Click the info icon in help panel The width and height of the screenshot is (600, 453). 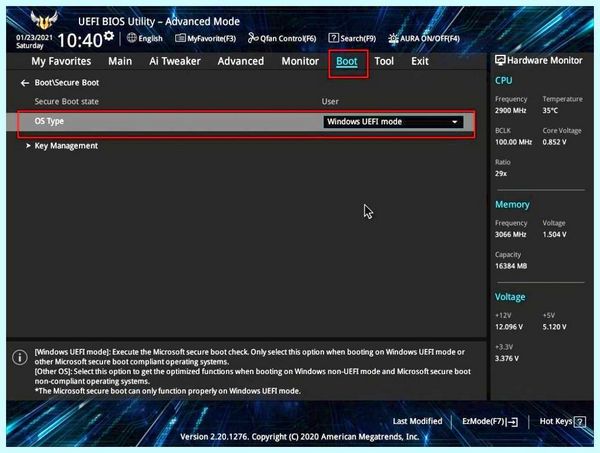point(20,357)
